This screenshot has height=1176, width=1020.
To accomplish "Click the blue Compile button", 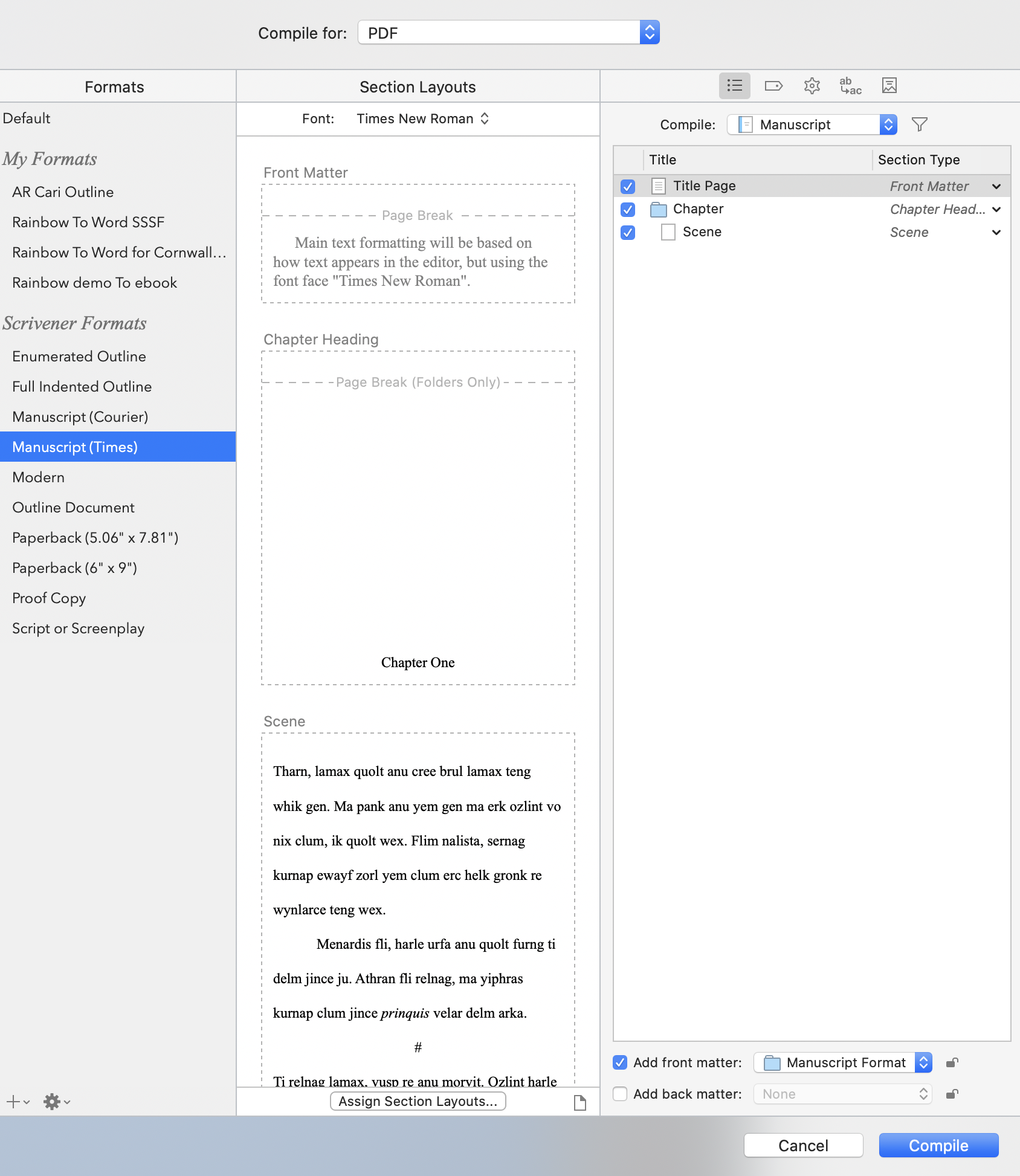I will tap(938, 1145).
